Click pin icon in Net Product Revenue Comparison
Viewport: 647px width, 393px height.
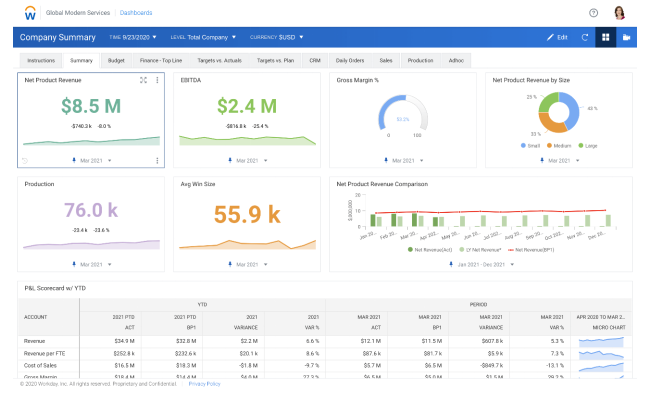(x=451, y=264)
